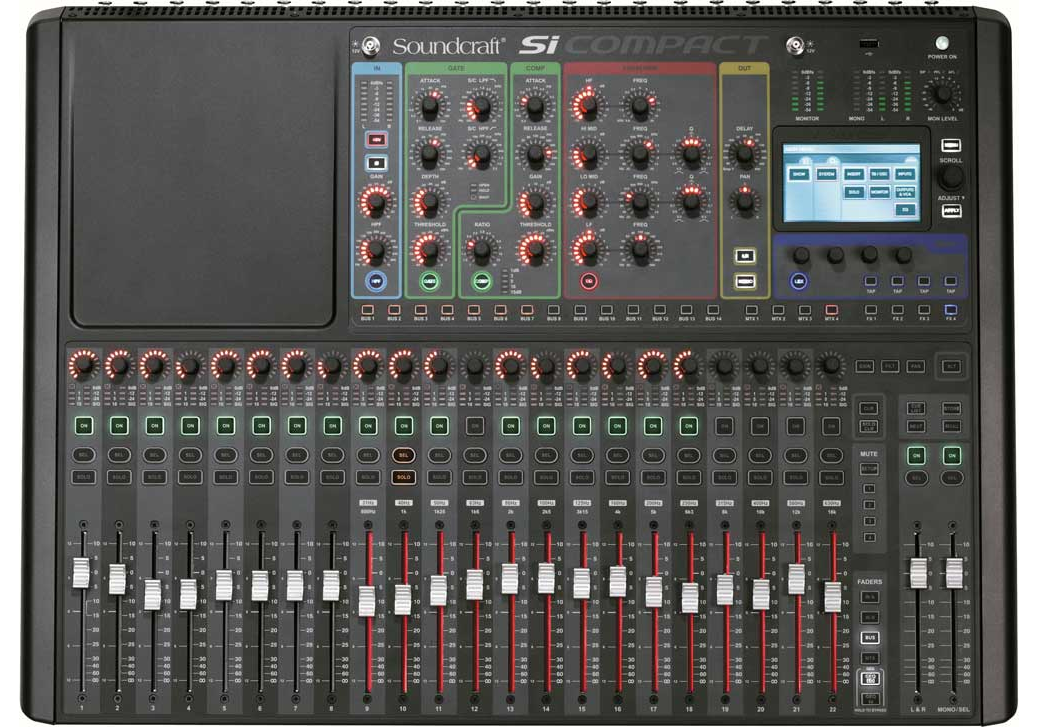Click the mute SETUP button
The image size is (1039, 727).
tap(869, 469)
